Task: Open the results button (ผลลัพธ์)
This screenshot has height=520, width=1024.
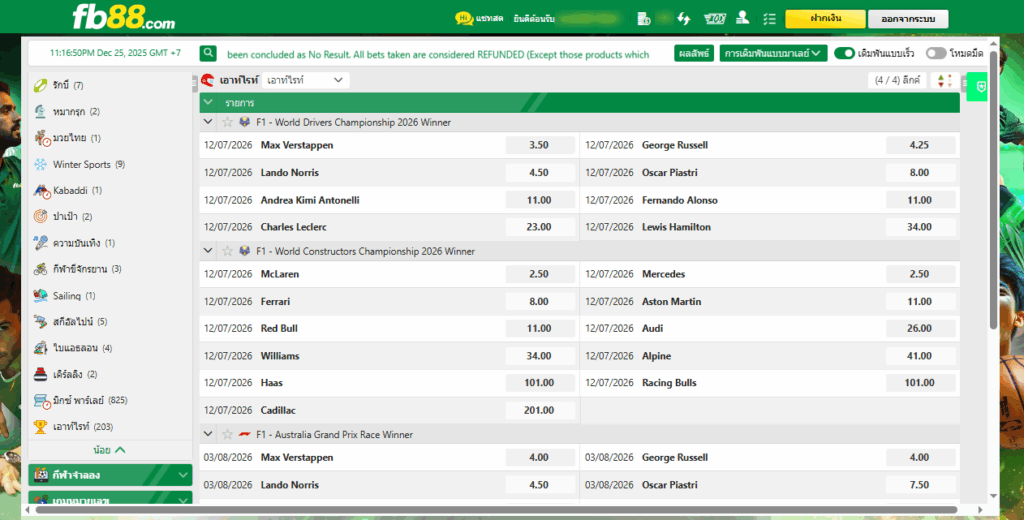Action: coord(694,54)
